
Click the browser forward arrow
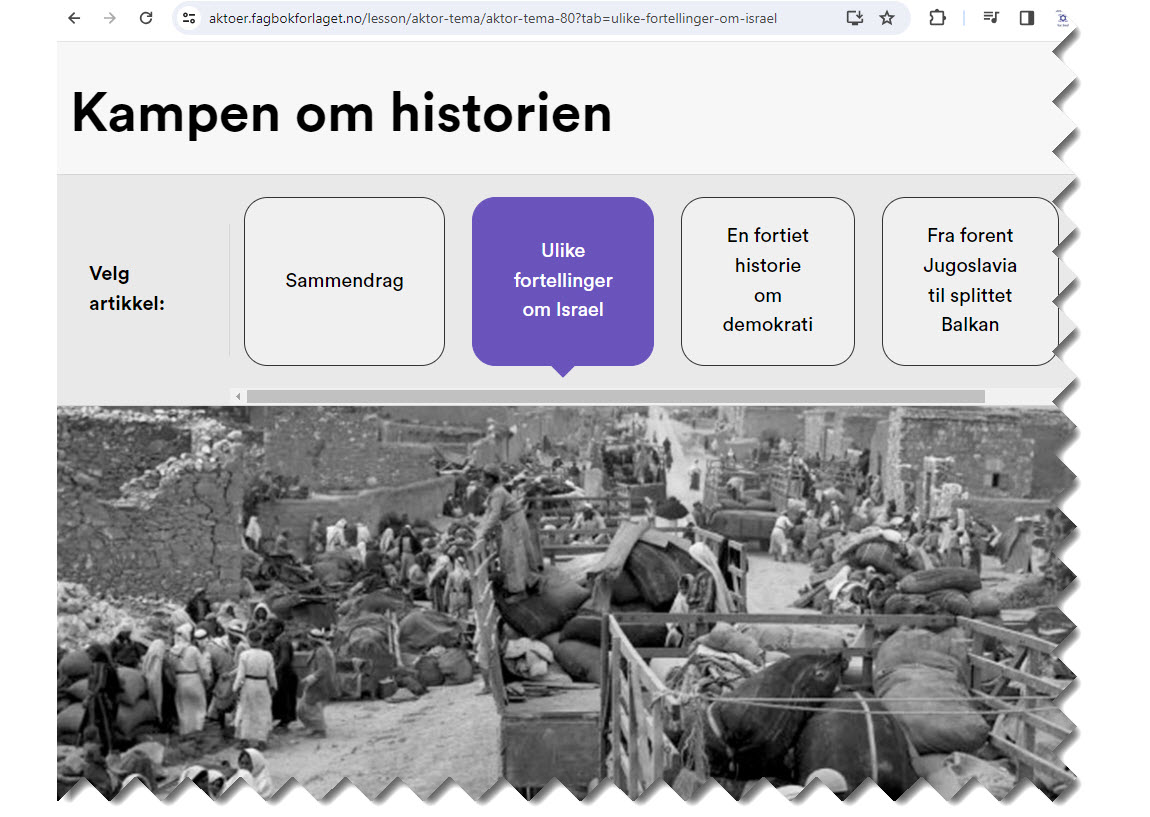point(110,18)
